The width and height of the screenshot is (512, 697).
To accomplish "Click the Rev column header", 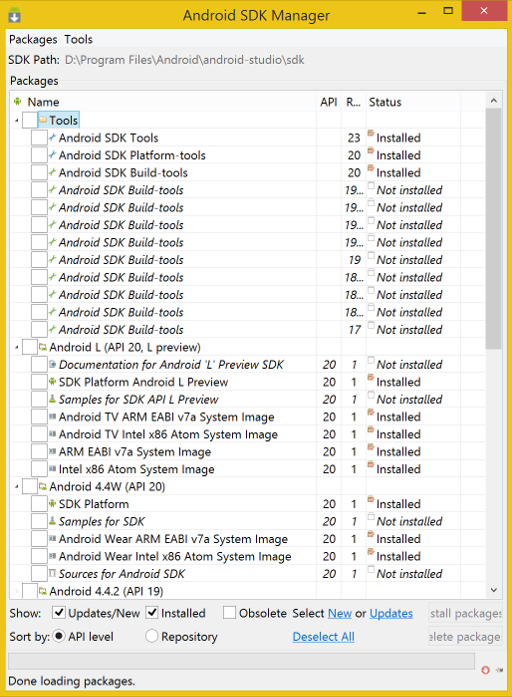I will (x=354, y=102).
